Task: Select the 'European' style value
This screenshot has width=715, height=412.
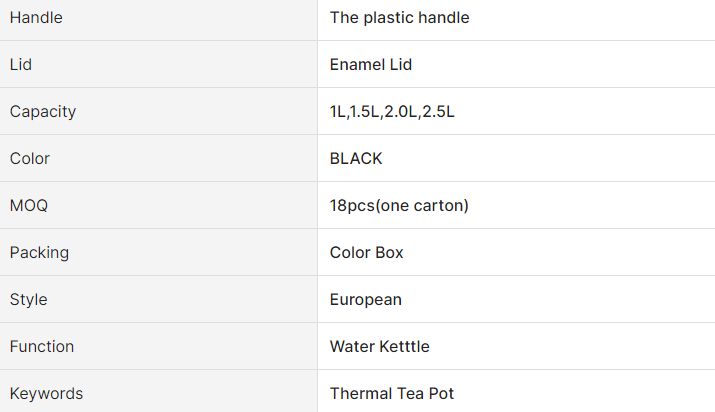Action: [366, 300]
